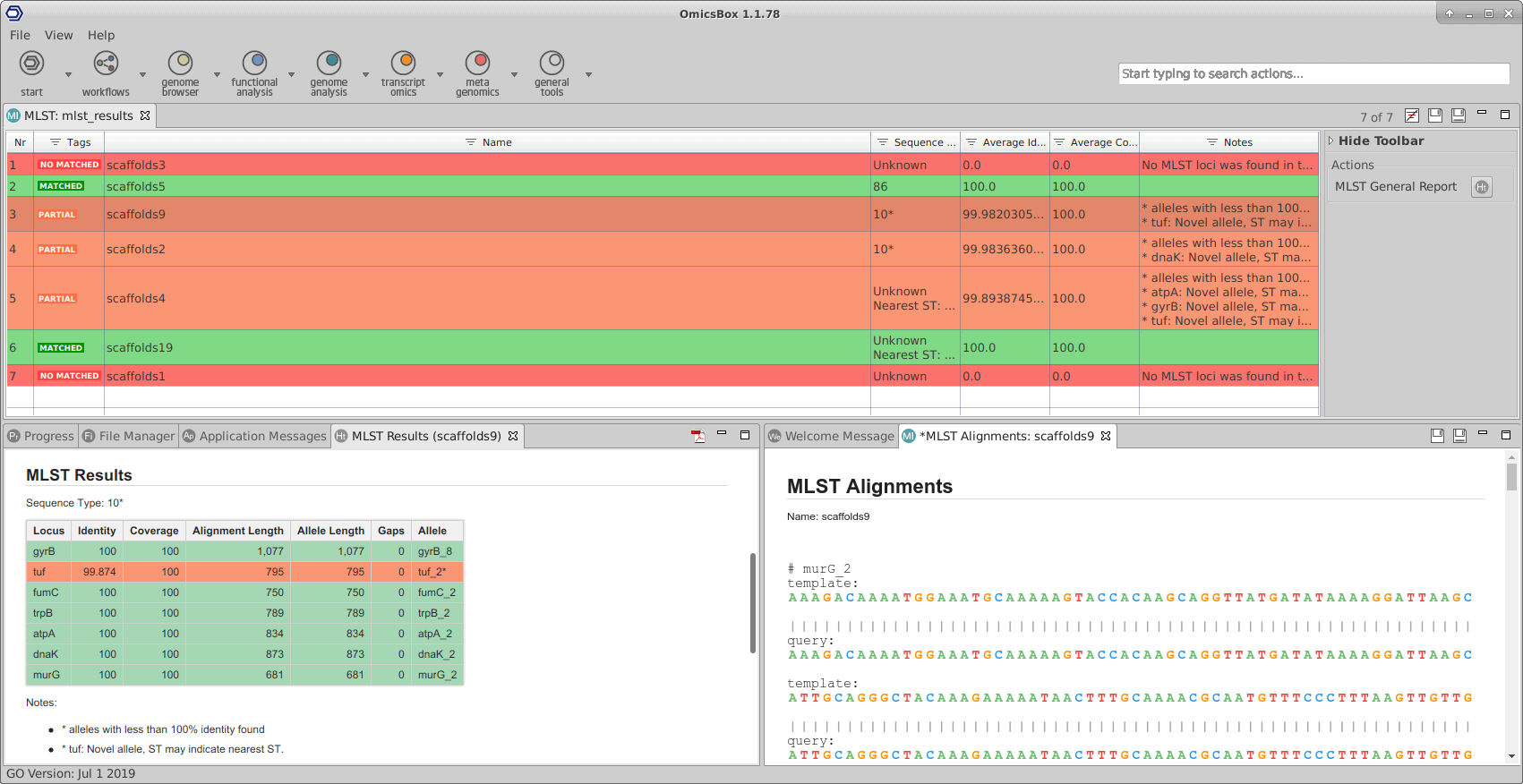Maximize the MLST Results bottom-left panel
The height and width of the screenshot is (784, 1523).
click(745, 435)
